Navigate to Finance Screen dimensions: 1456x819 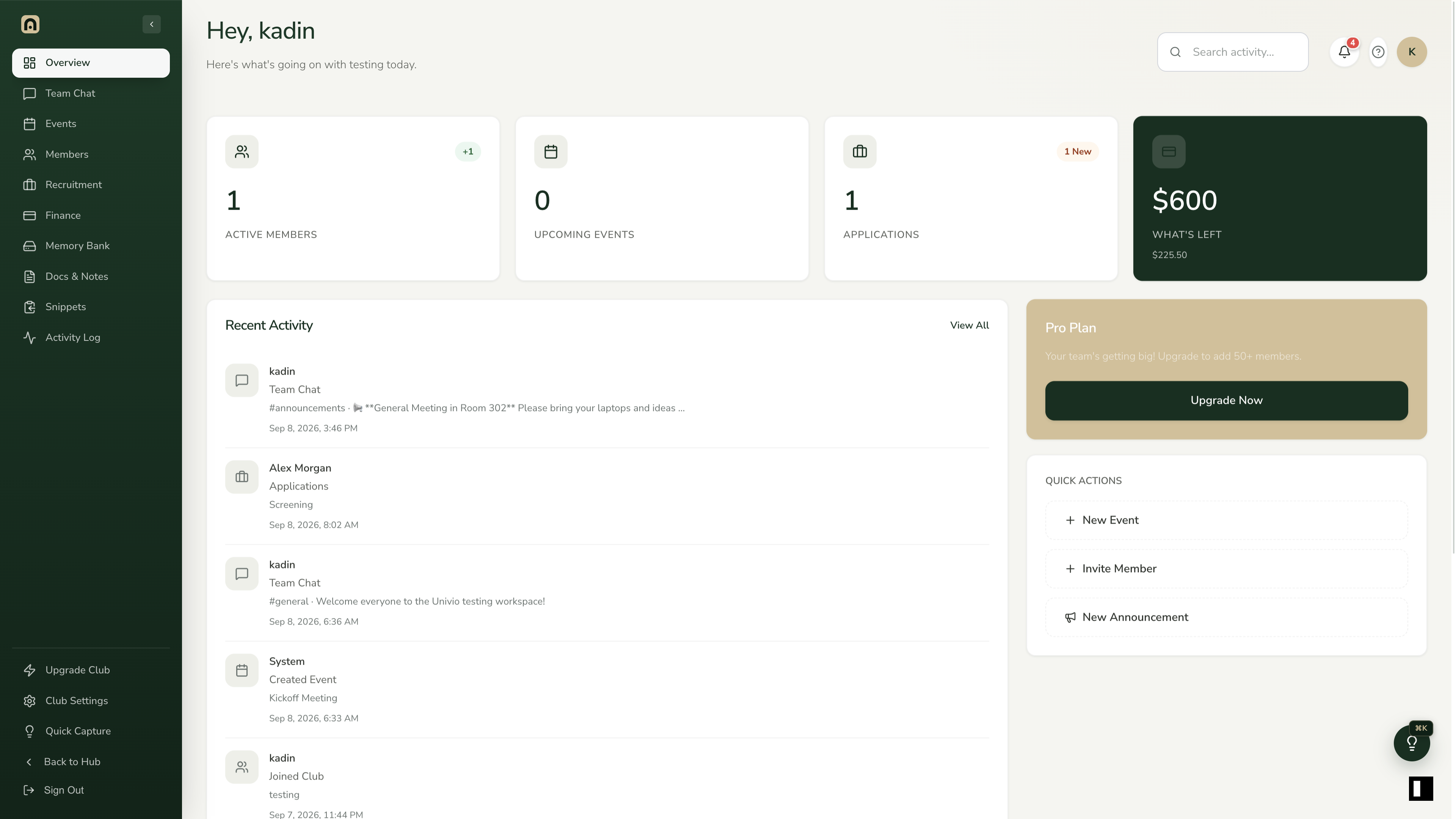pos(91,215)
